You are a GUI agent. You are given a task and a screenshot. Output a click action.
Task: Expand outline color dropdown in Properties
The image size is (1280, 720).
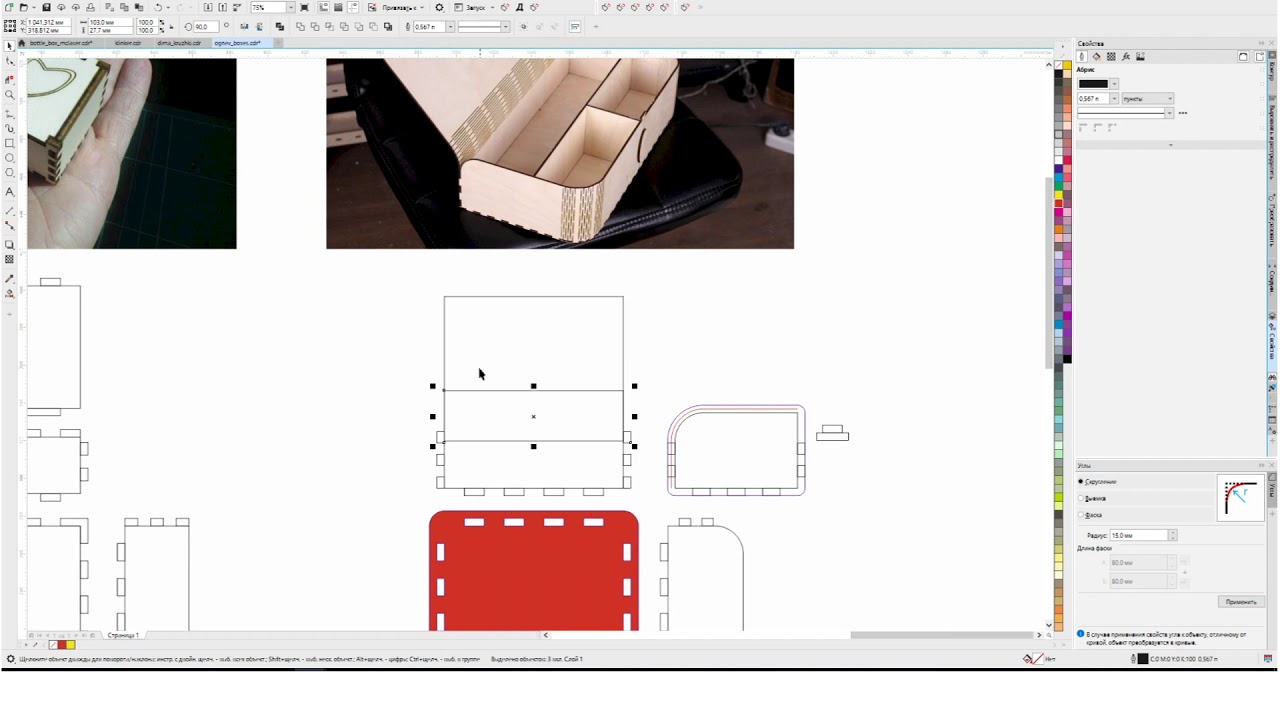coord(1114,84)
